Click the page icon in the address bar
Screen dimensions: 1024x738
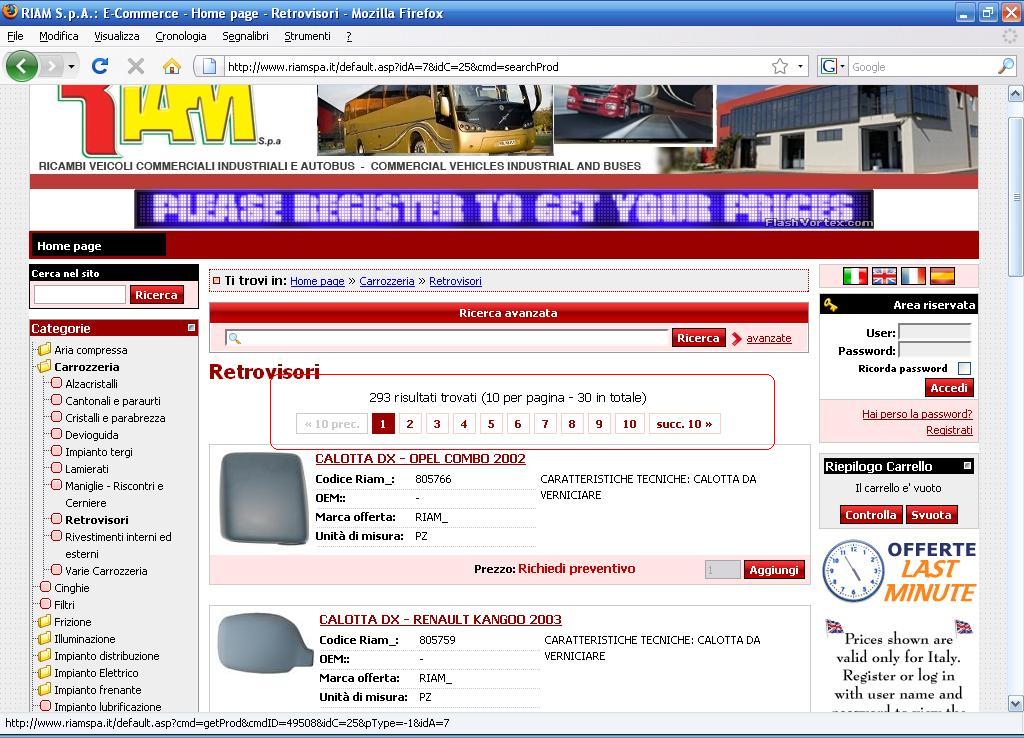pyautogui.click(x=209, y=66)
